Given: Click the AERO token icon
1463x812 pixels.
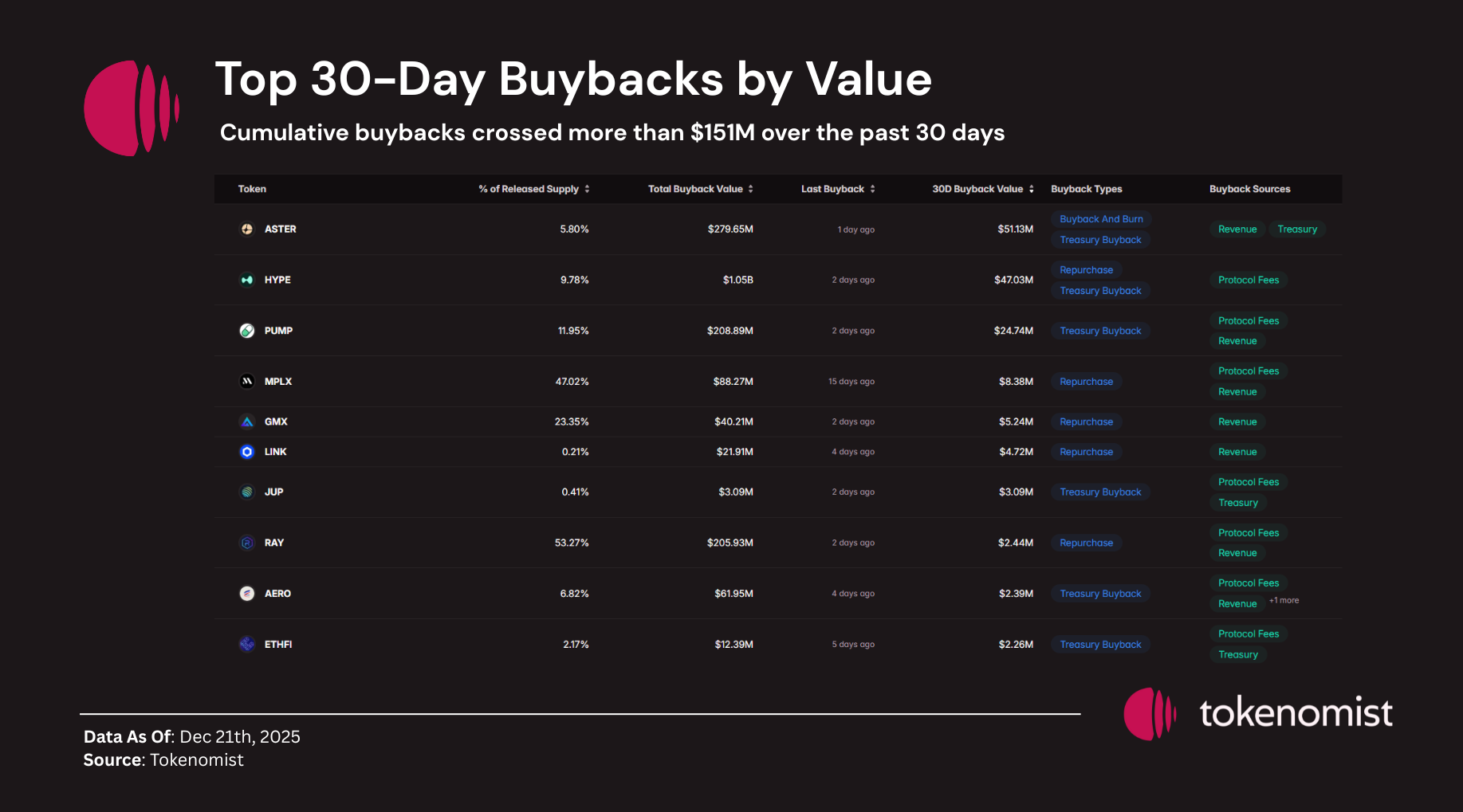Looking at the screenshot, I should (247, 594).
